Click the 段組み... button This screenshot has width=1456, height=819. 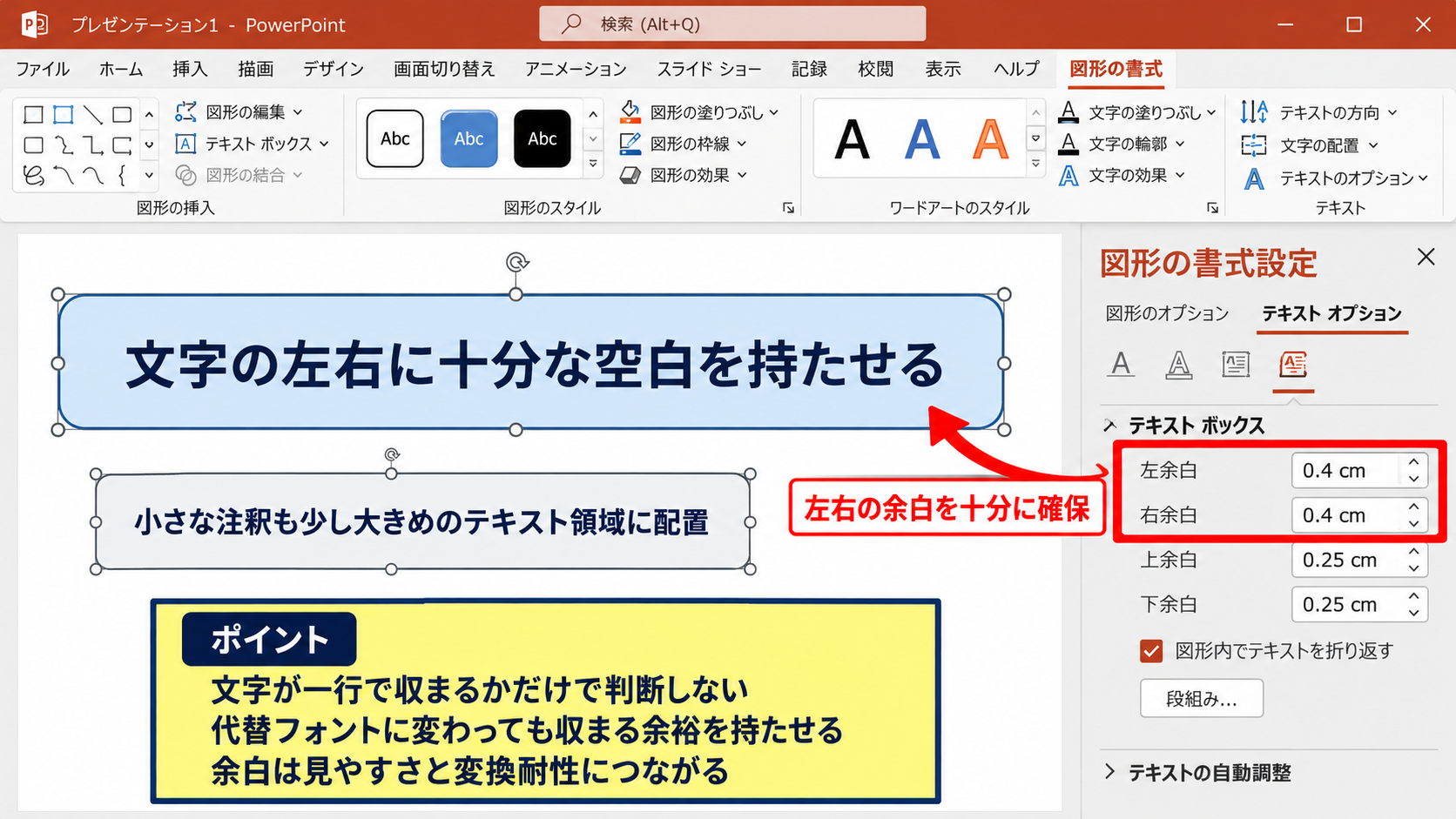coord(1202,698)
